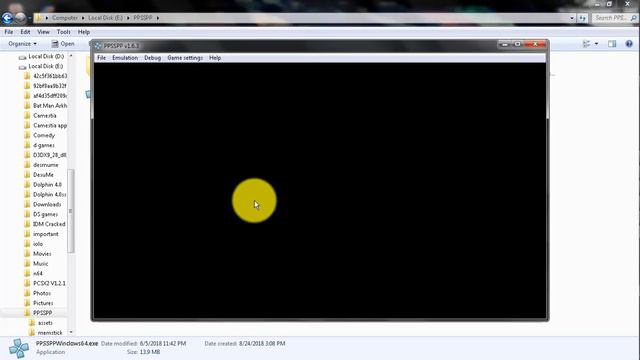Viewport: 640px width, 360px height.
Task: Select the PPSSPP folder in tree
Action: (42, 313)
